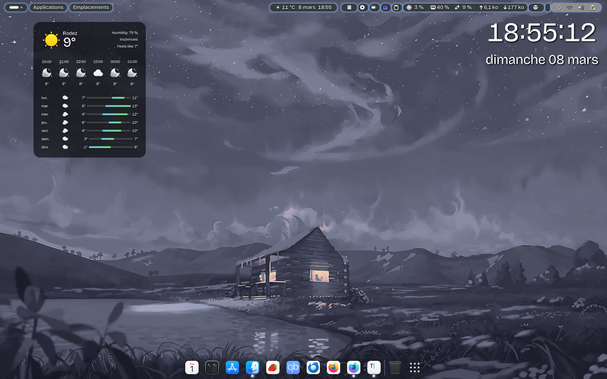This screenshot has width=607, height=379.
Task: Click the round disc icon in the top bar
Action: pos(362,7)
